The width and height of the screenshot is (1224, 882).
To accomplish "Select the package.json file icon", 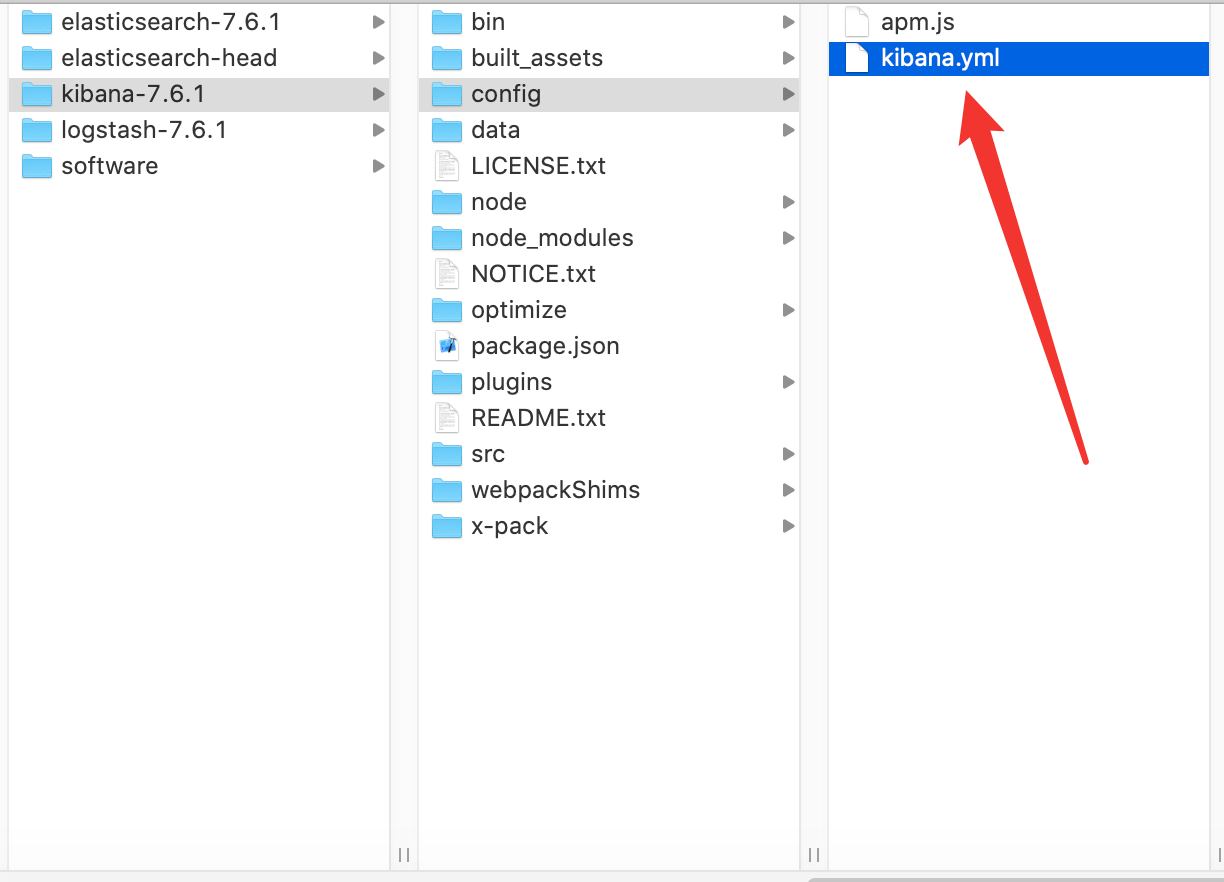I will [446, 346].
